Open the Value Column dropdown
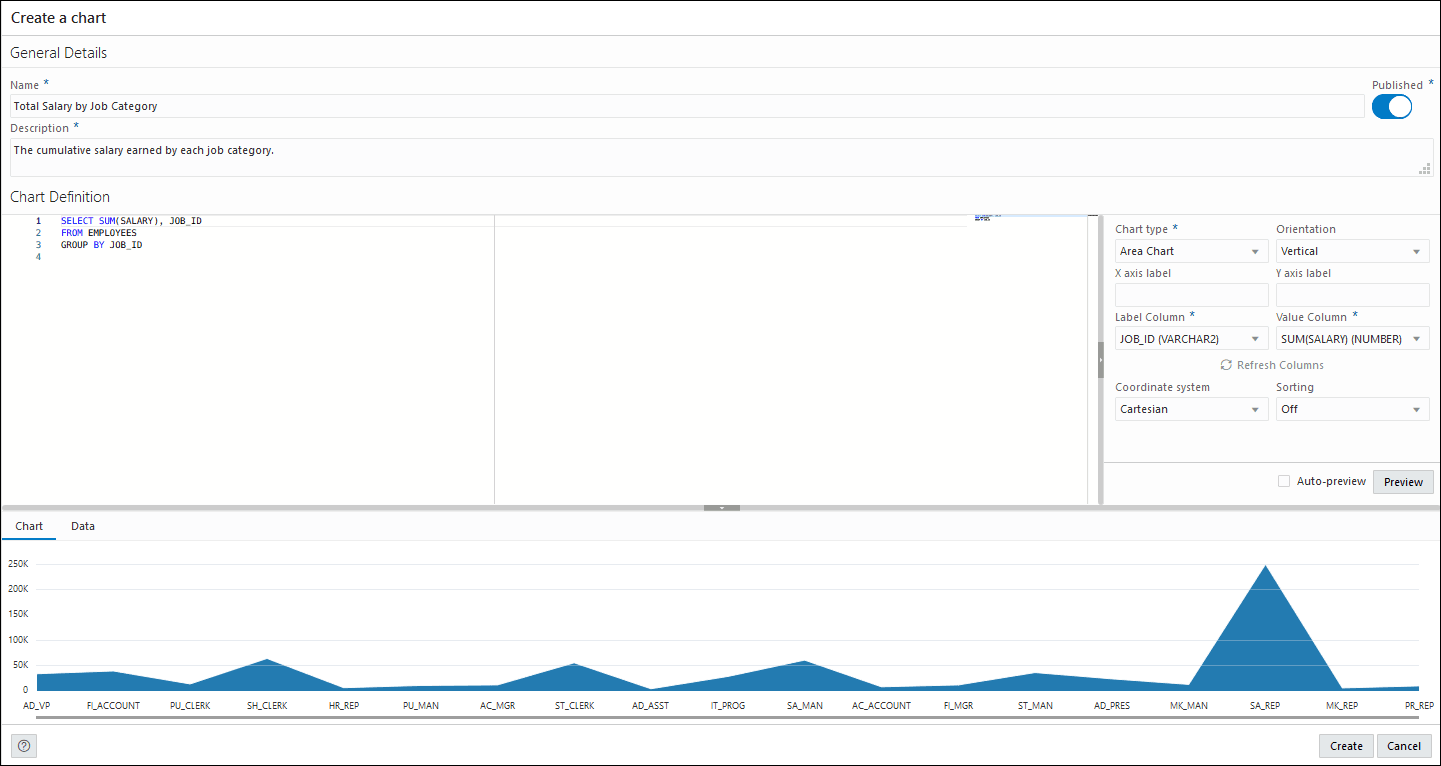The image size is (1441, 766). (x=1352, y=338)
